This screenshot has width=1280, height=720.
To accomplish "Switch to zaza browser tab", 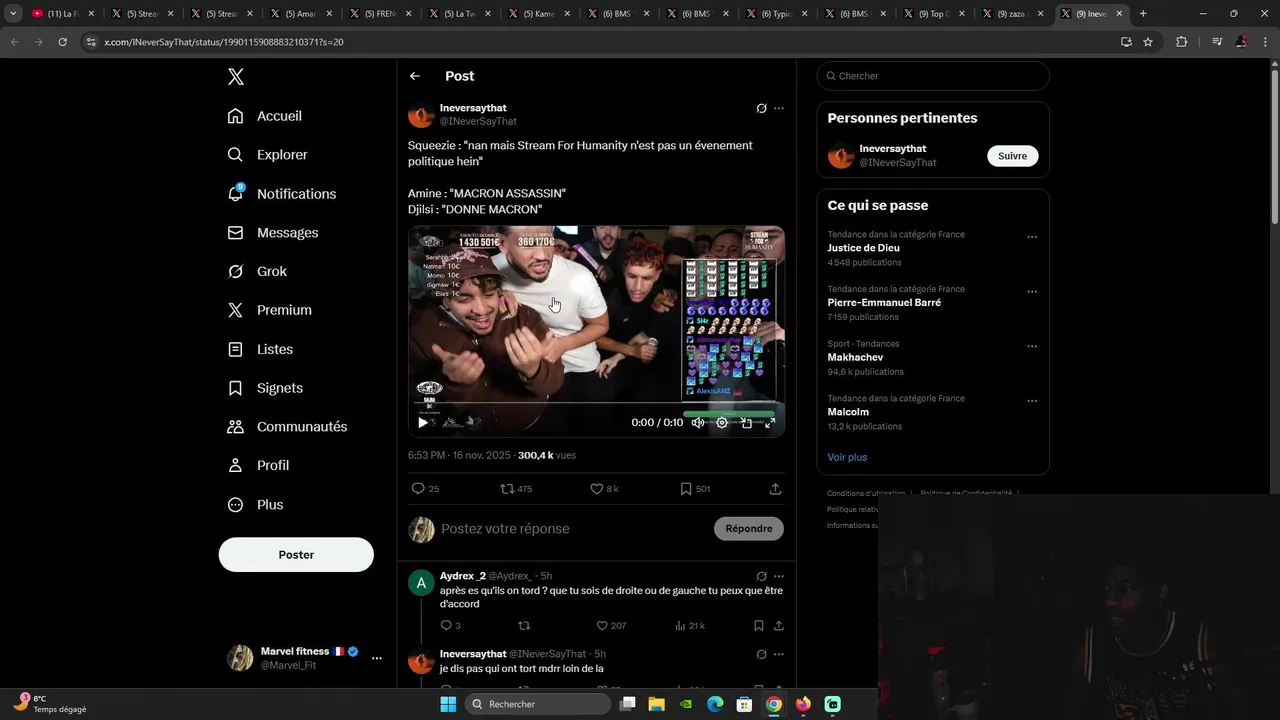I will (1013, 14).
